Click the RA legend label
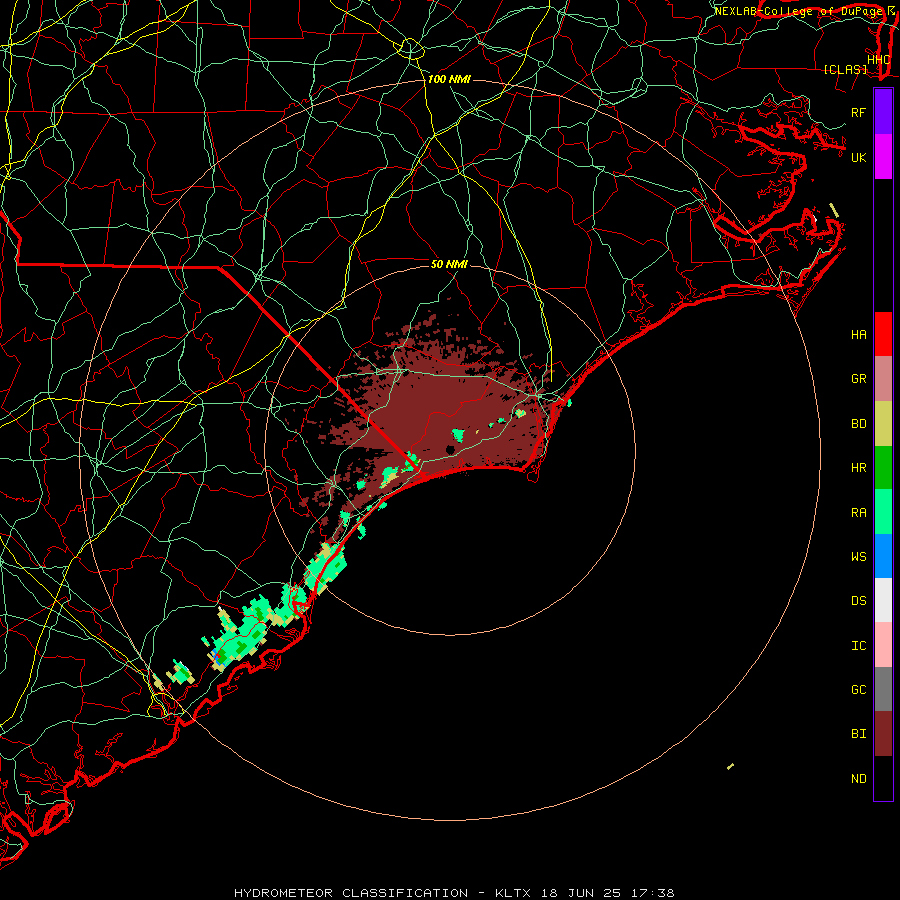The height and width of the screenshot is (900, 900). click(858, 513)
